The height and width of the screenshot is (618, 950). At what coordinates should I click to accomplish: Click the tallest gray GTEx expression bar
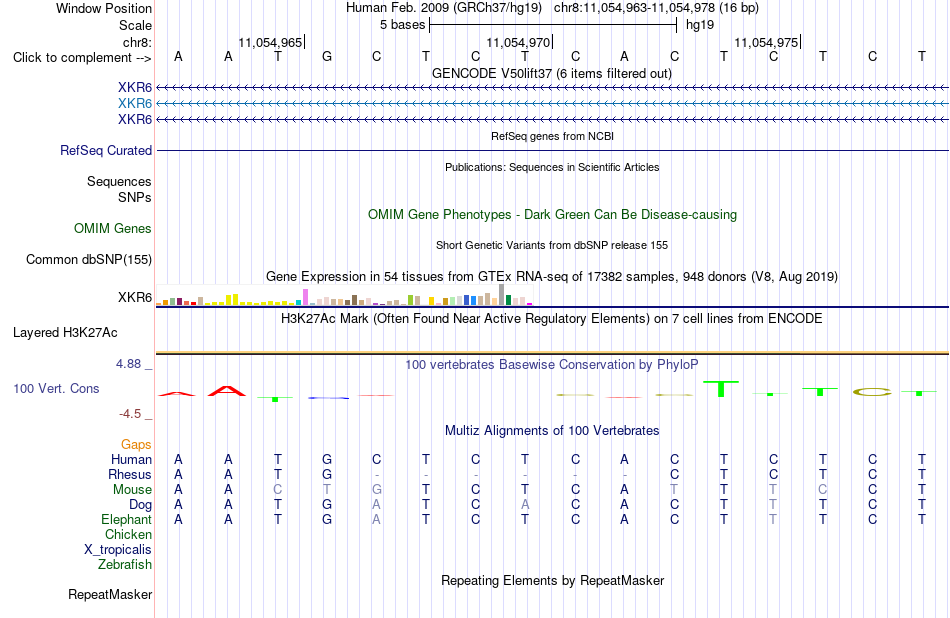pos(501,294)
